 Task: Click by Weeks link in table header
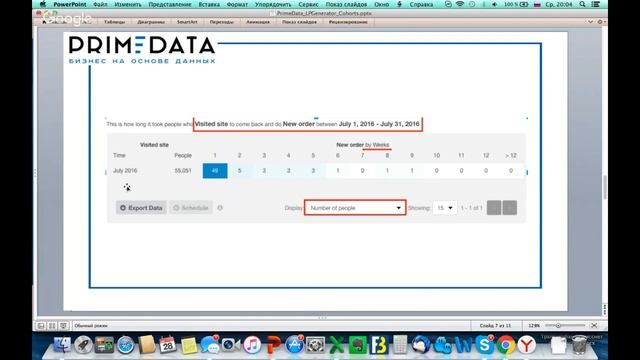point(377,145)
